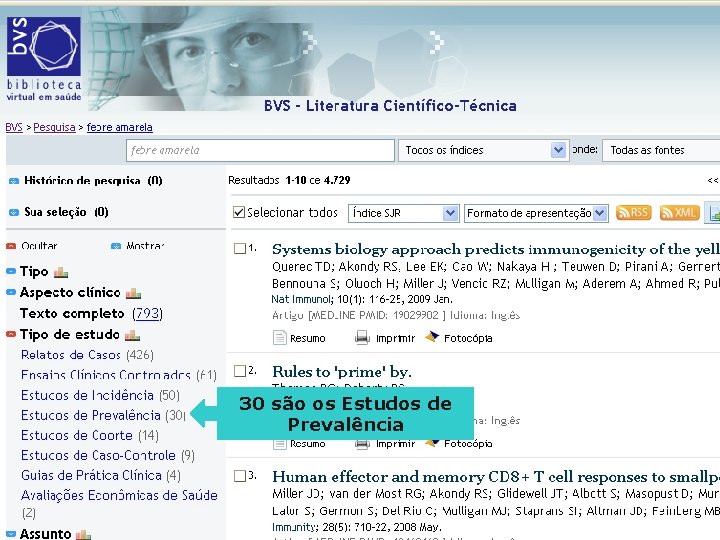Open the chart icon next to Aspecto clínico
This screenshot has height=540, width=720.
point(133,293)
